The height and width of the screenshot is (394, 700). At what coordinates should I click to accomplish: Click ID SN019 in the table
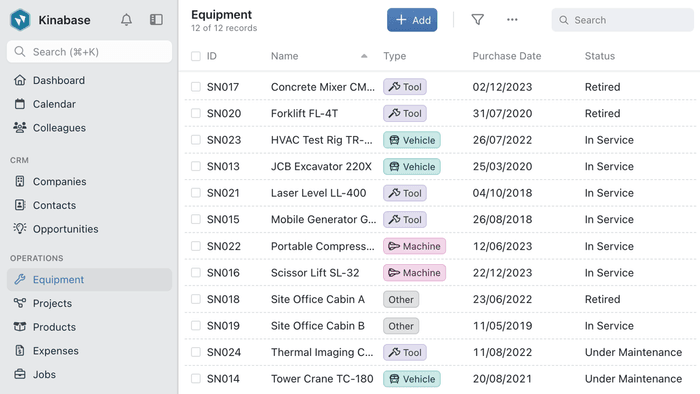pos(223,326)
